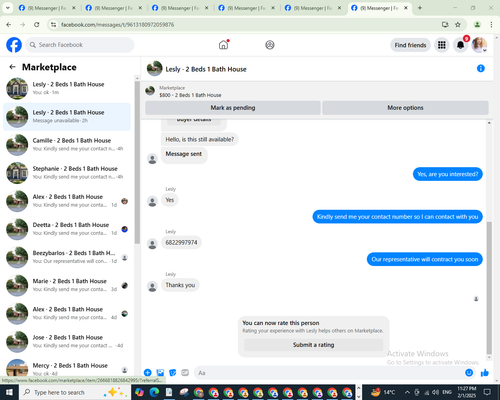Choose a sticker from the composer

click(x=173, y=373)
